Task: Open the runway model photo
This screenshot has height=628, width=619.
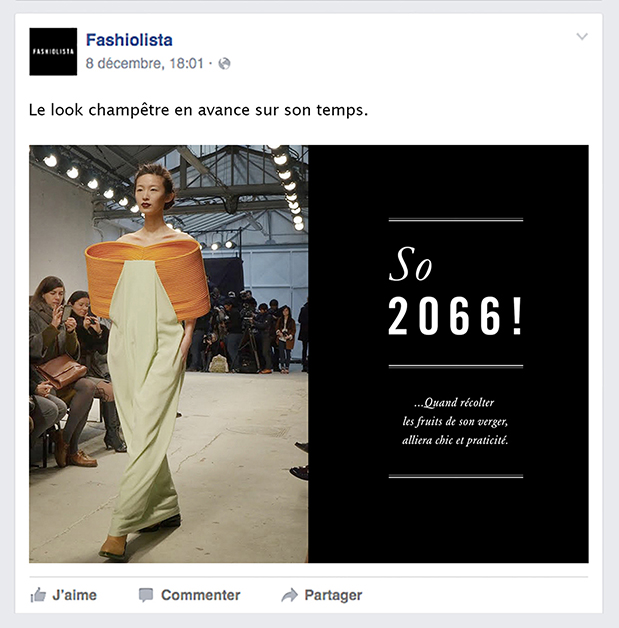Action: pos(169,354)
